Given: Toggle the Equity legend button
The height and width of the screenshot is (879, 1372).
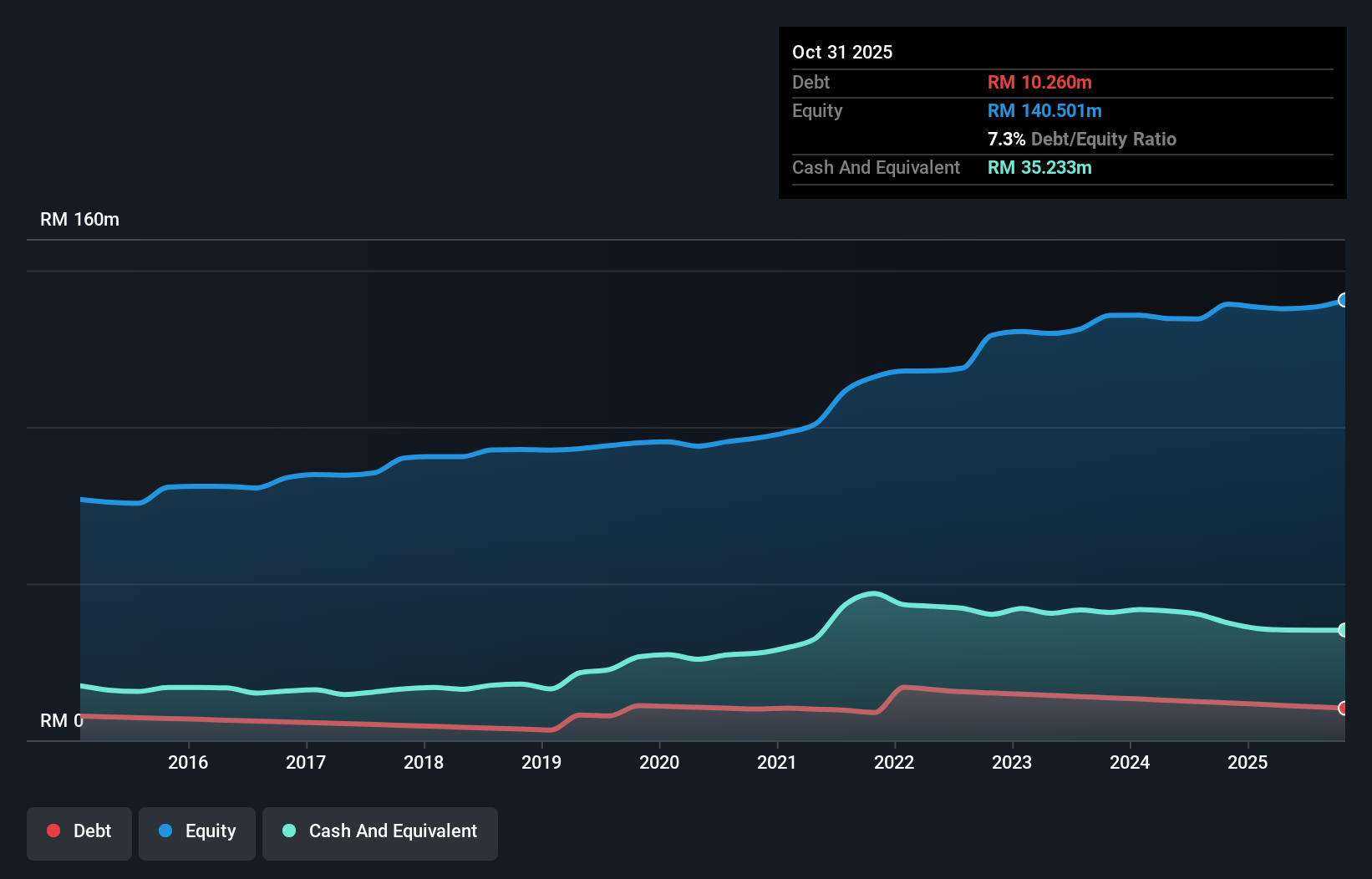Looking at the screenshot, I should 197,833.
